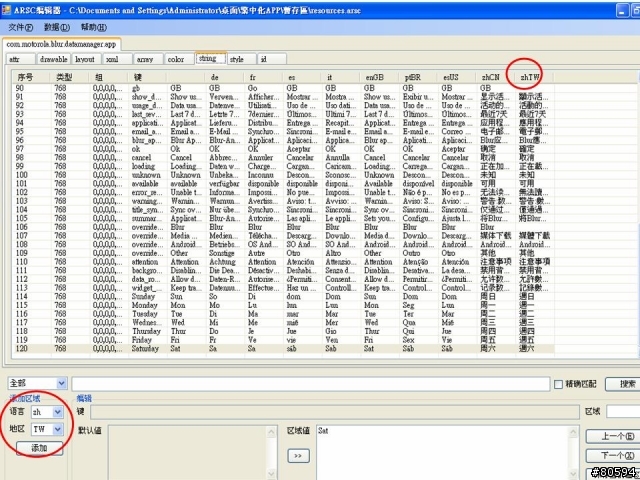Click the 添加 add button
Viewport: 640px width, 480px height.
40,447
